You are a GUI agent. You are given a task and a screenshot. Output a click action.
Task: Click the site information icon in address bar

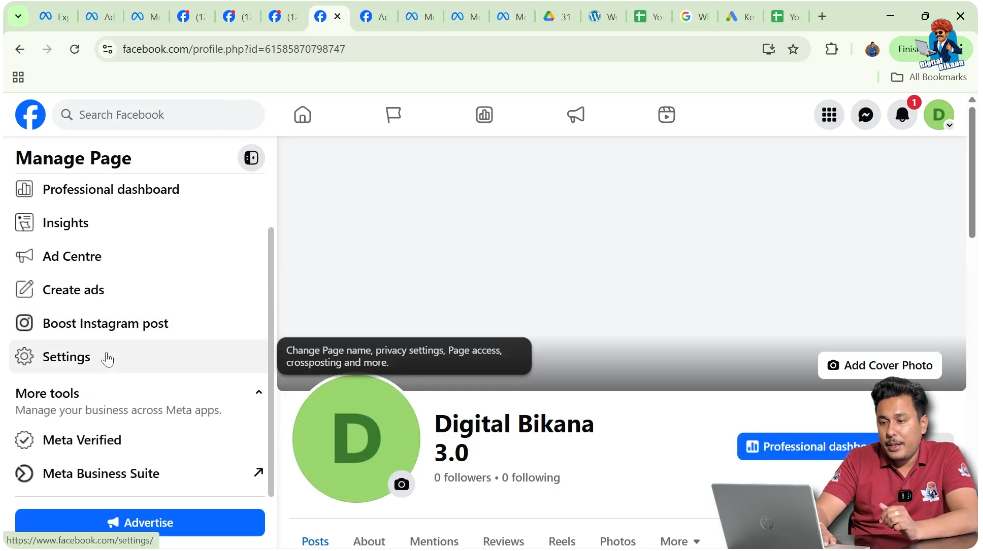[x=108, y=49]
